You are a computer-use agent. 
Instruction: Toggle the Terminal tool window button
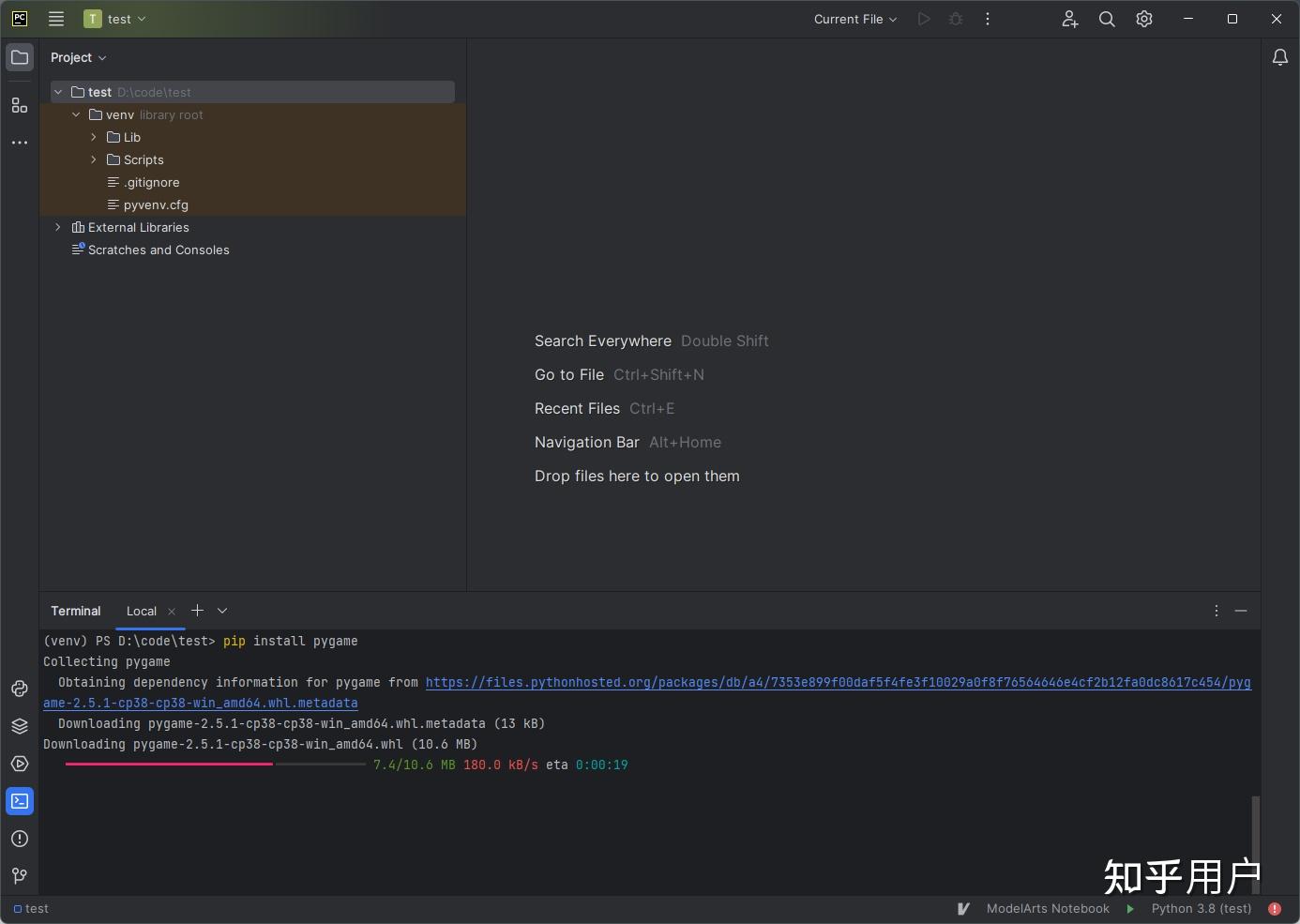[x=20, y=801]
